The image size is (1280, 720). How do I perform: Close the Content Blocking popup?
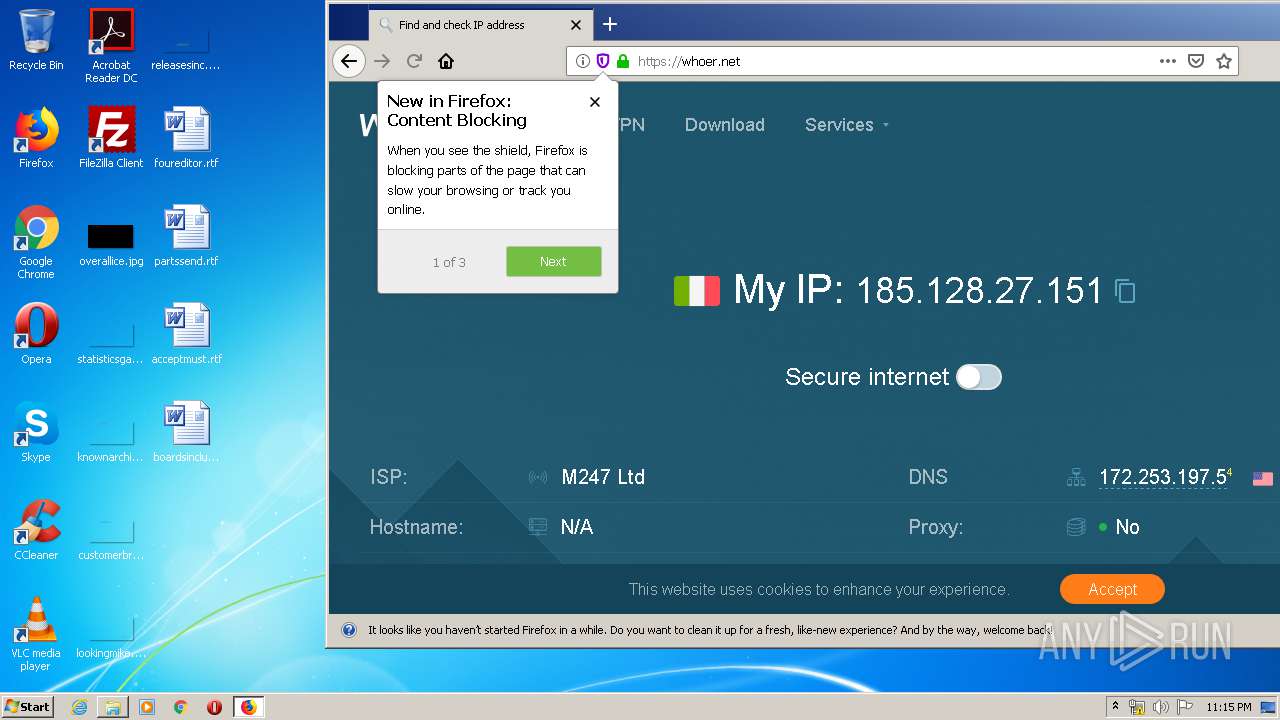pyautogui.click(x=595, y=102)
